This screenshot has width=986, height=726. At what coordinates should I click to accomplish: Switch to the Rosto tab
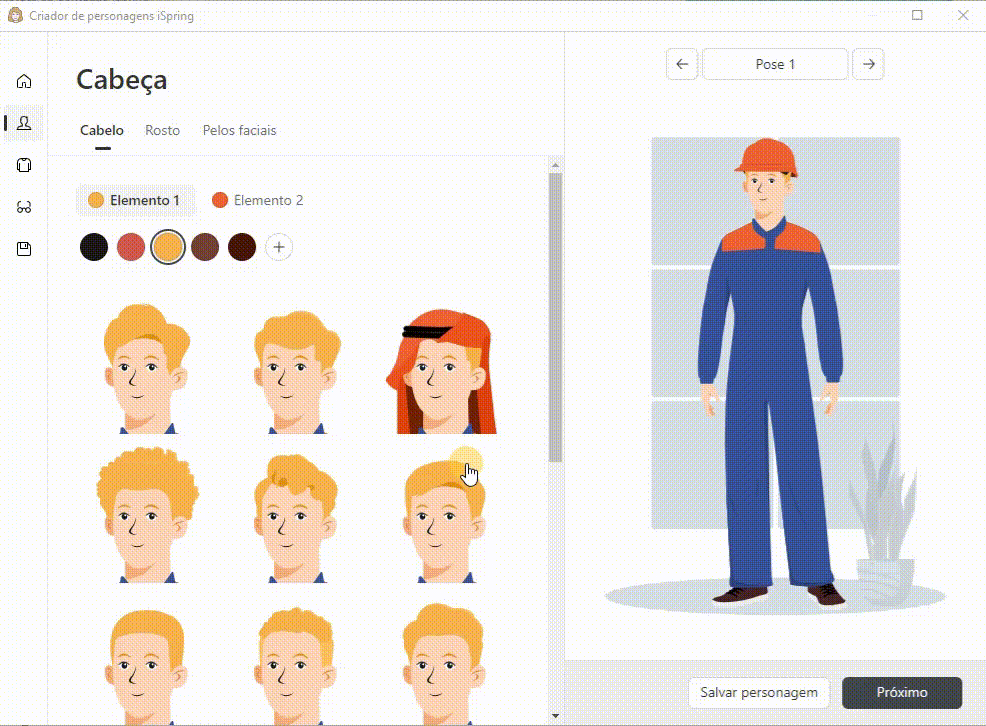coord(162,130)
